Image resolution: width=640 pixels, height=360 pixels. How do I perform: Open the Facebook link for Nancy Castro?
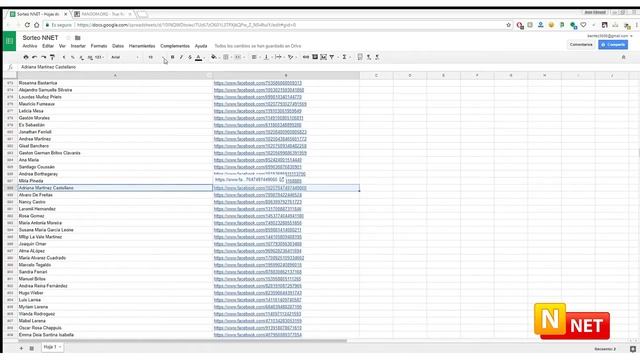258,202
